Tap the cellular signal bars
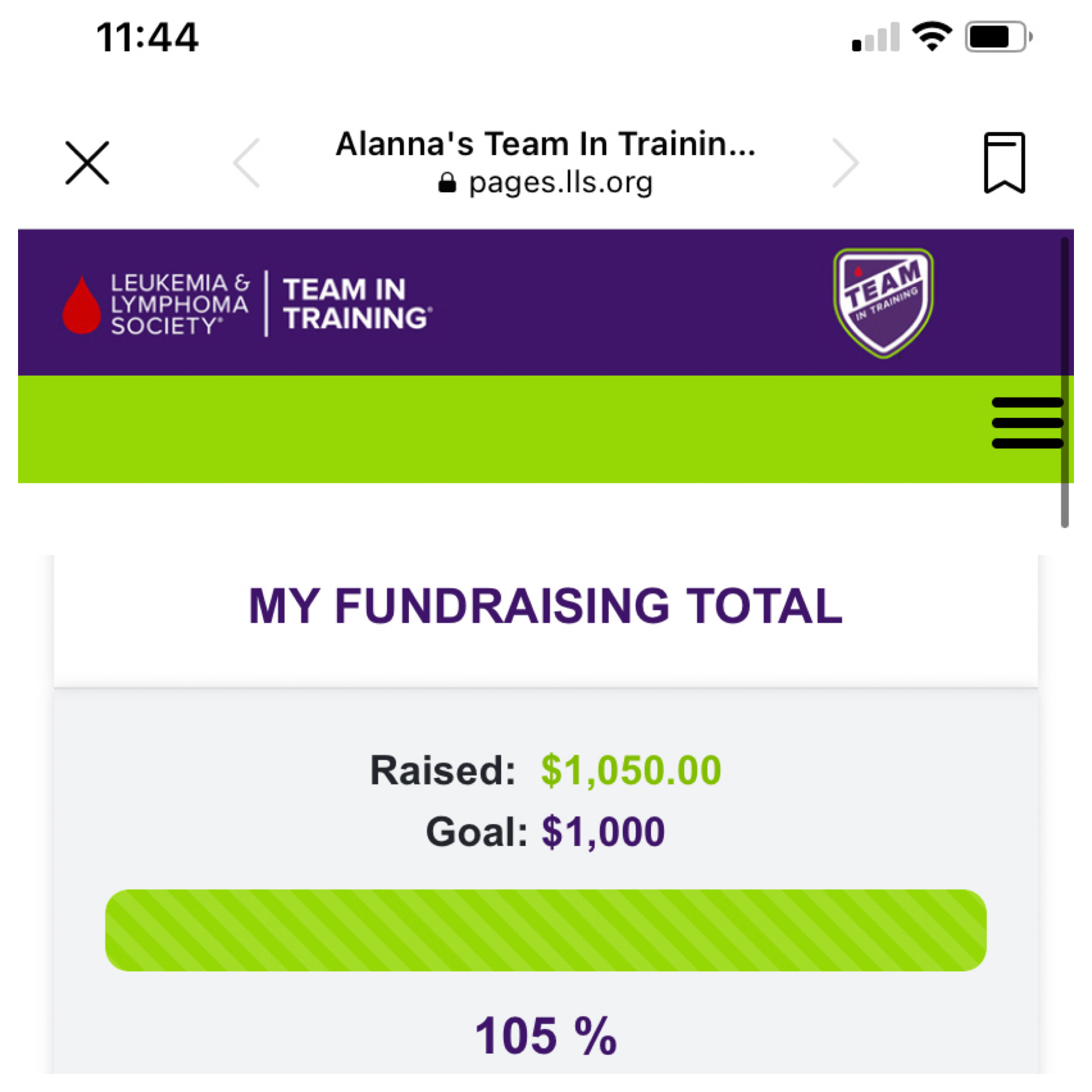The width and height of the screenshot is (1092, 1092). (x=875, y=38)
